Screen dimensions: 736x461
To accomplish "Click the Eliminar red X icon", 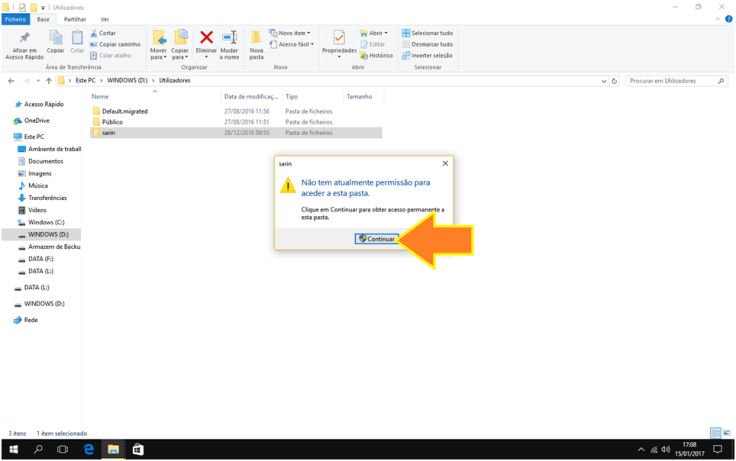I will (207, 39).
